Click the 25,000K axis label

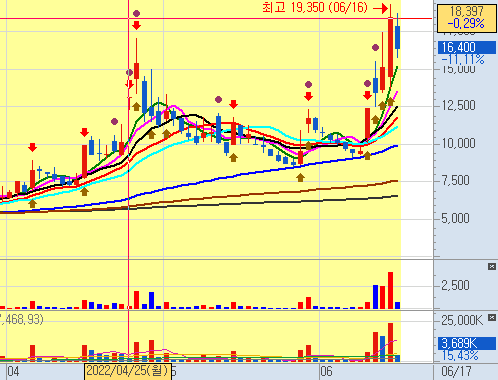462,321
